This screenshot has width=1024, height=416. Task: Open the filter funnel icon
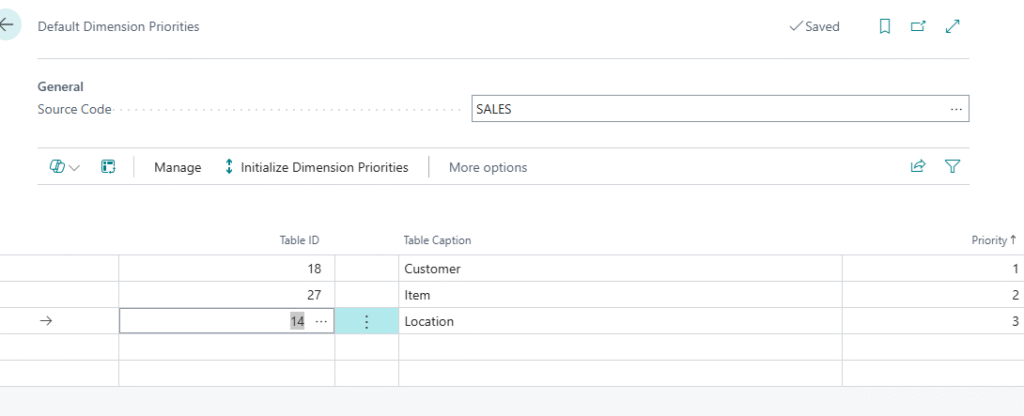pos(952,167)
